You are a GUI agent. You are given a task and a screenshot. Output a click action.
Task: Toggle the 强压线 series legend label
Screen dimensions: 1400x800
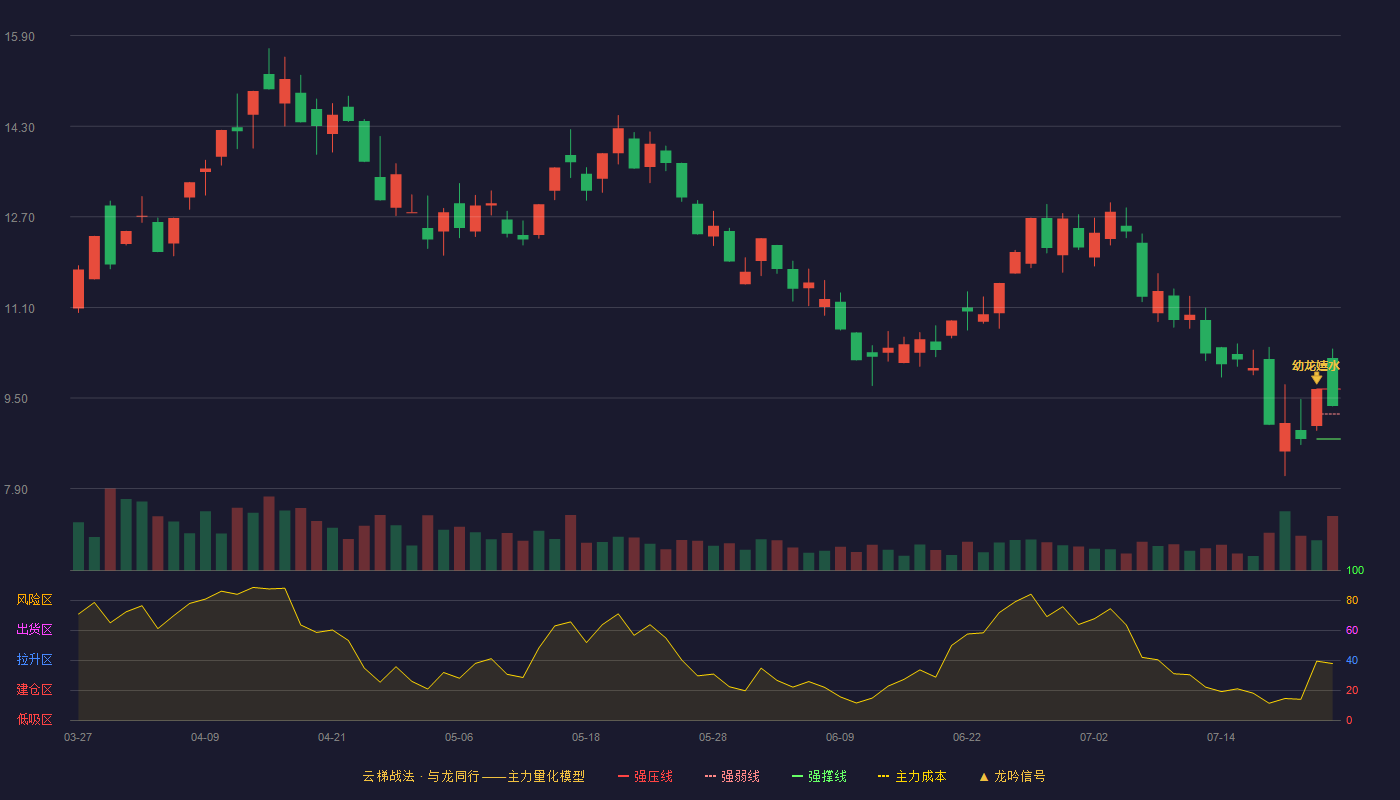(653, 777)
